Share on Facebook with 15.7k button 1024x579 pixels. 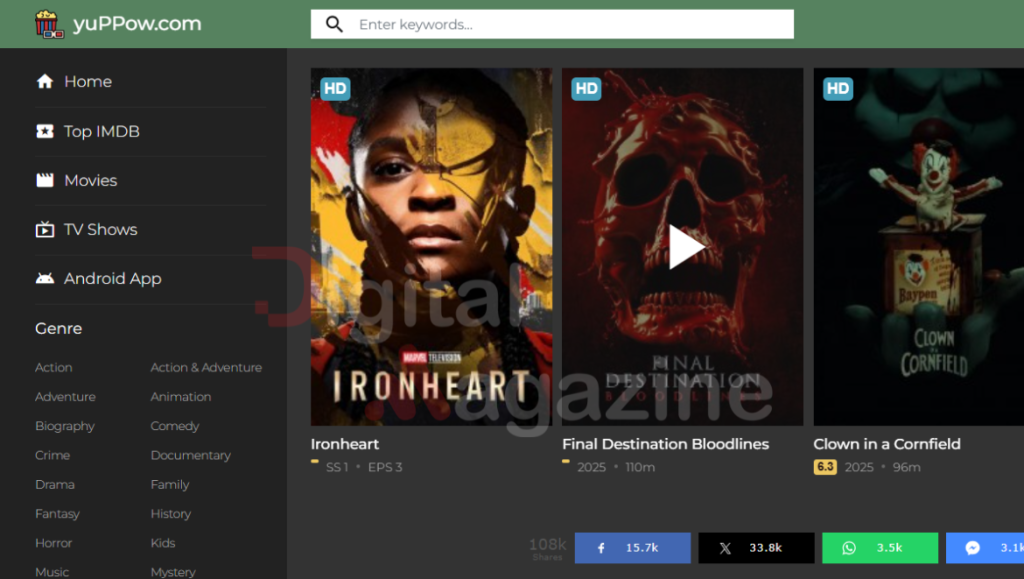(x=632, y=548)
